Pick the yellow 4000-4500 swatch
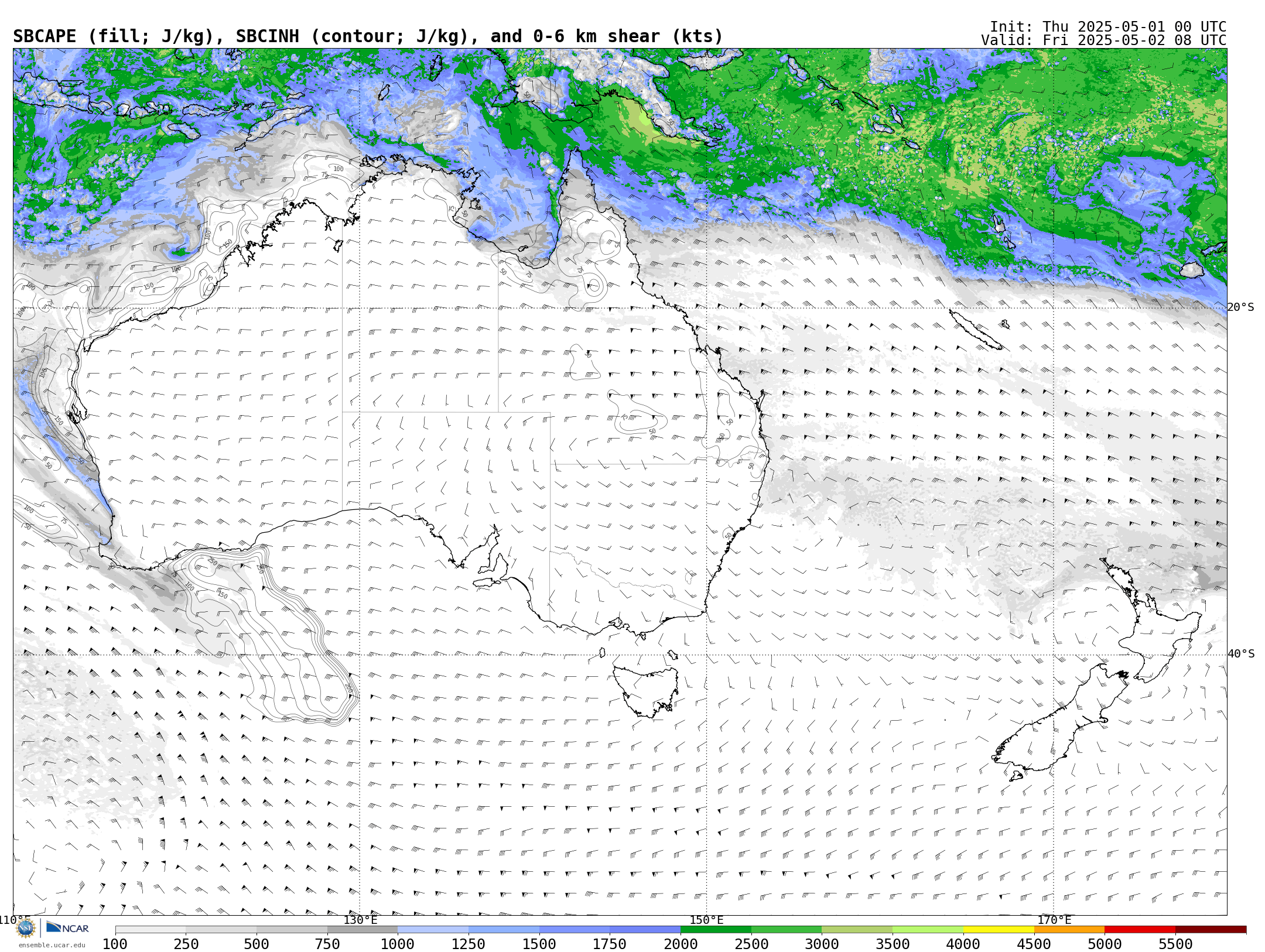This screenshot has width=1265, height=952. tap(999, 930)
